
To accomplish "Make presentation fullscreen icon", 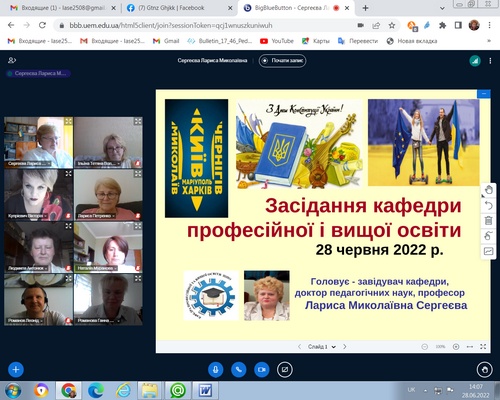I will point(483,347).
